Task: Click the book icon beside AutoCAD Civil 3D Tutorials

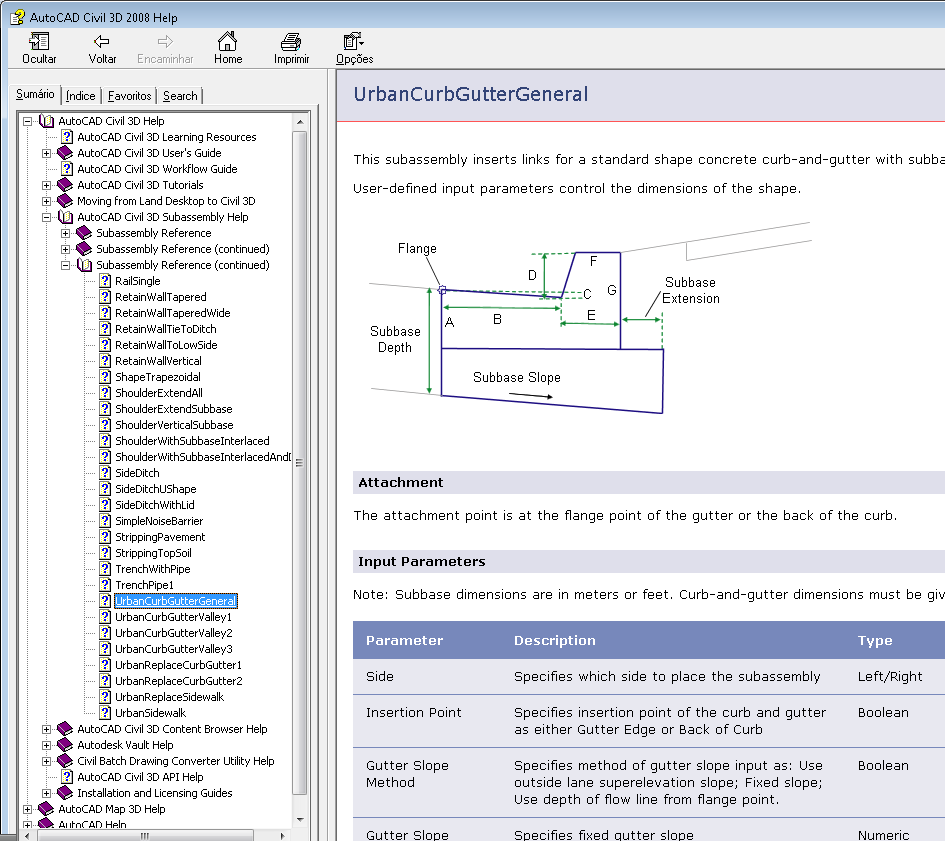Action: click(64, 184)
